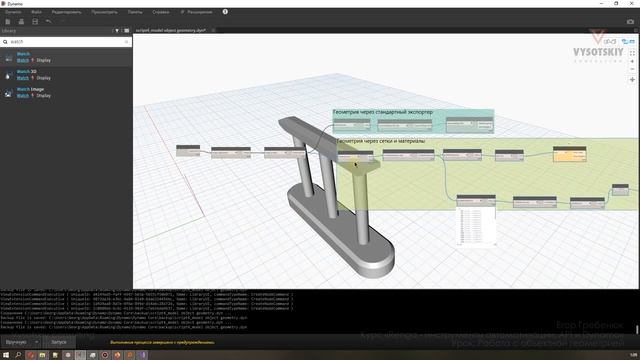Open the Пакеты menu
Viewport: 640px width, 360px height.
(135, 12)
